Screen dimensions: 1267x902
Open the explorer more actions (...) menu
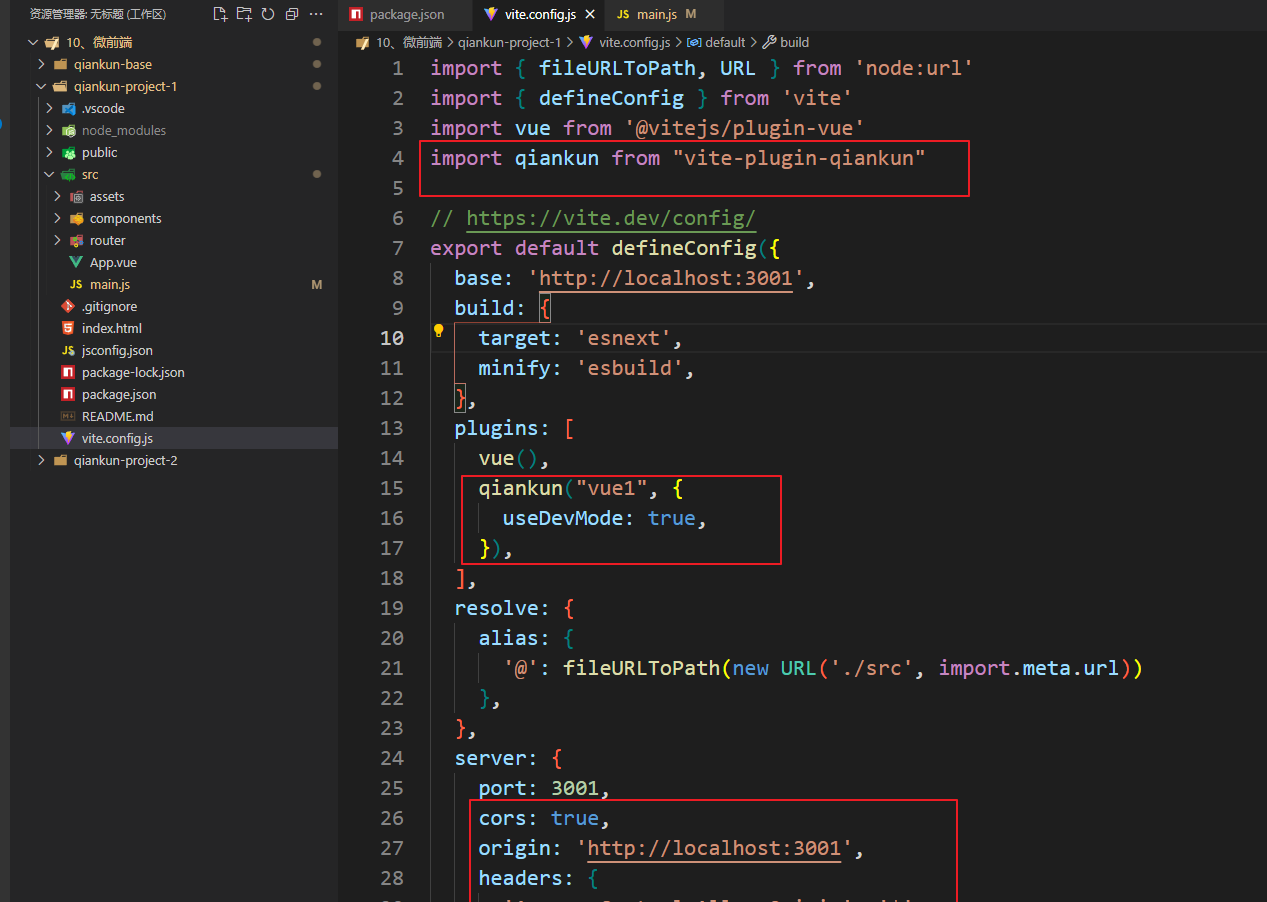coord(317,14)
